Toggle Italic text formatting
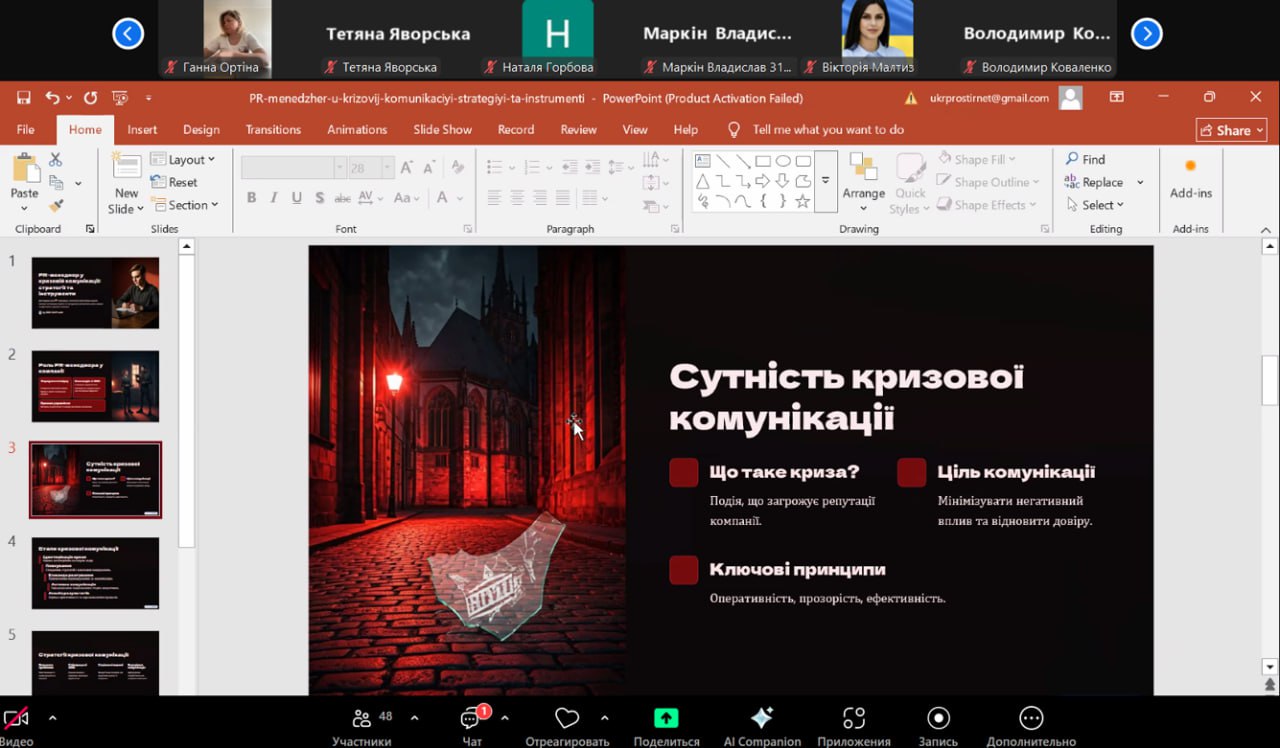This screenshot has width=1280, height=748. tap(274, 198)
